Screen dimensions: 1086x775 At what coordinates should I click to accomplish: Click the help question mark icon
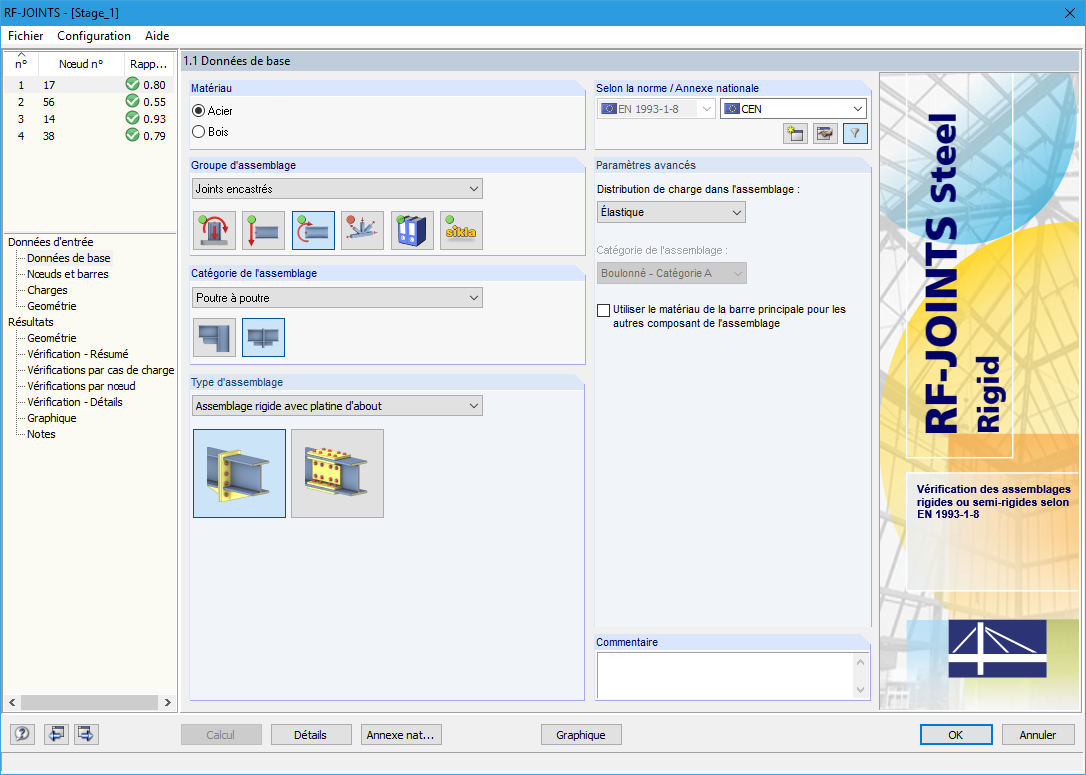point(21,734)
